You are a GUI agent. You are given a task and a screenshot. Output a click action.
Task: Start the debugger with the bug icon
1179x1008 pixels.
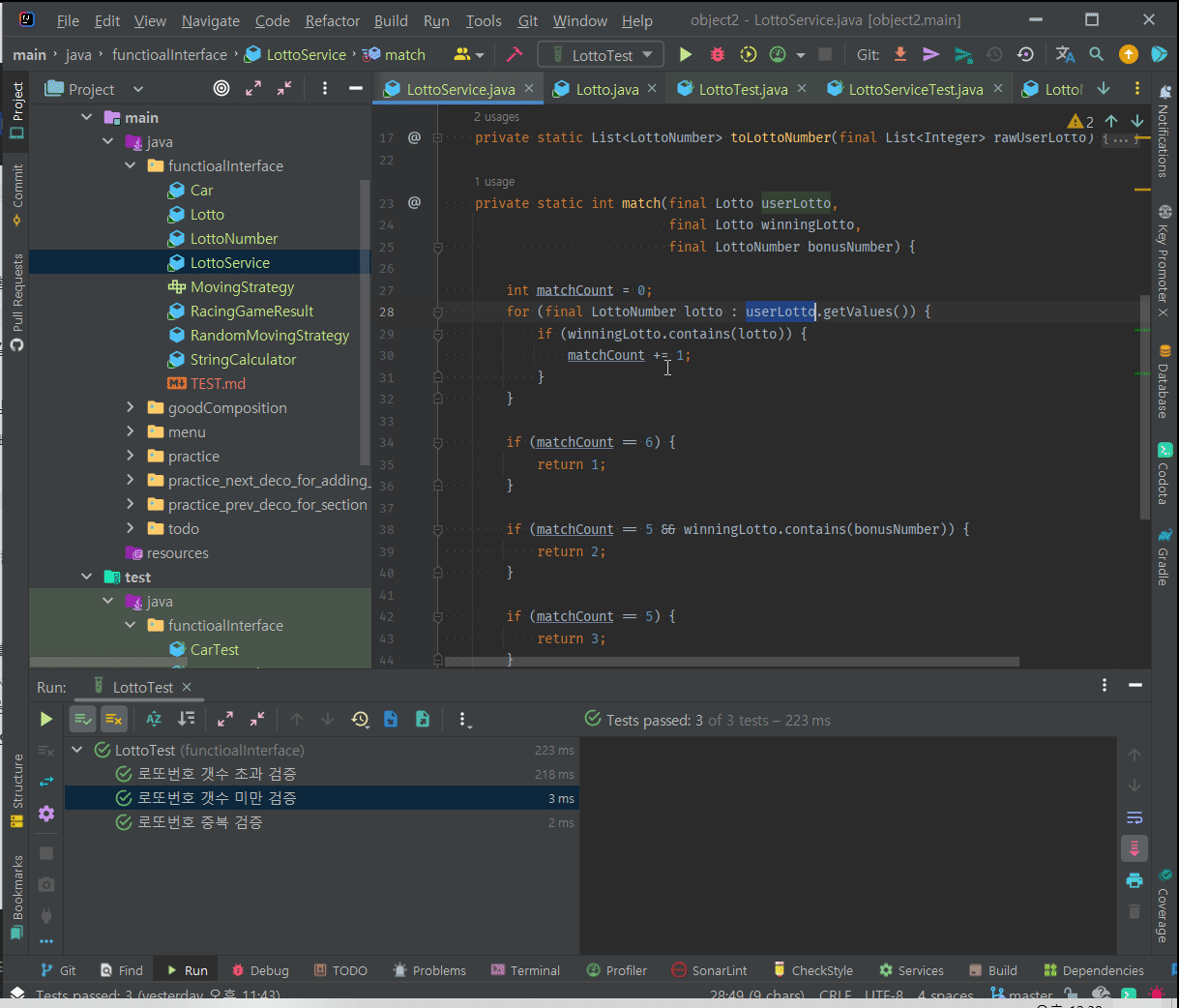(x=717, y=55)
